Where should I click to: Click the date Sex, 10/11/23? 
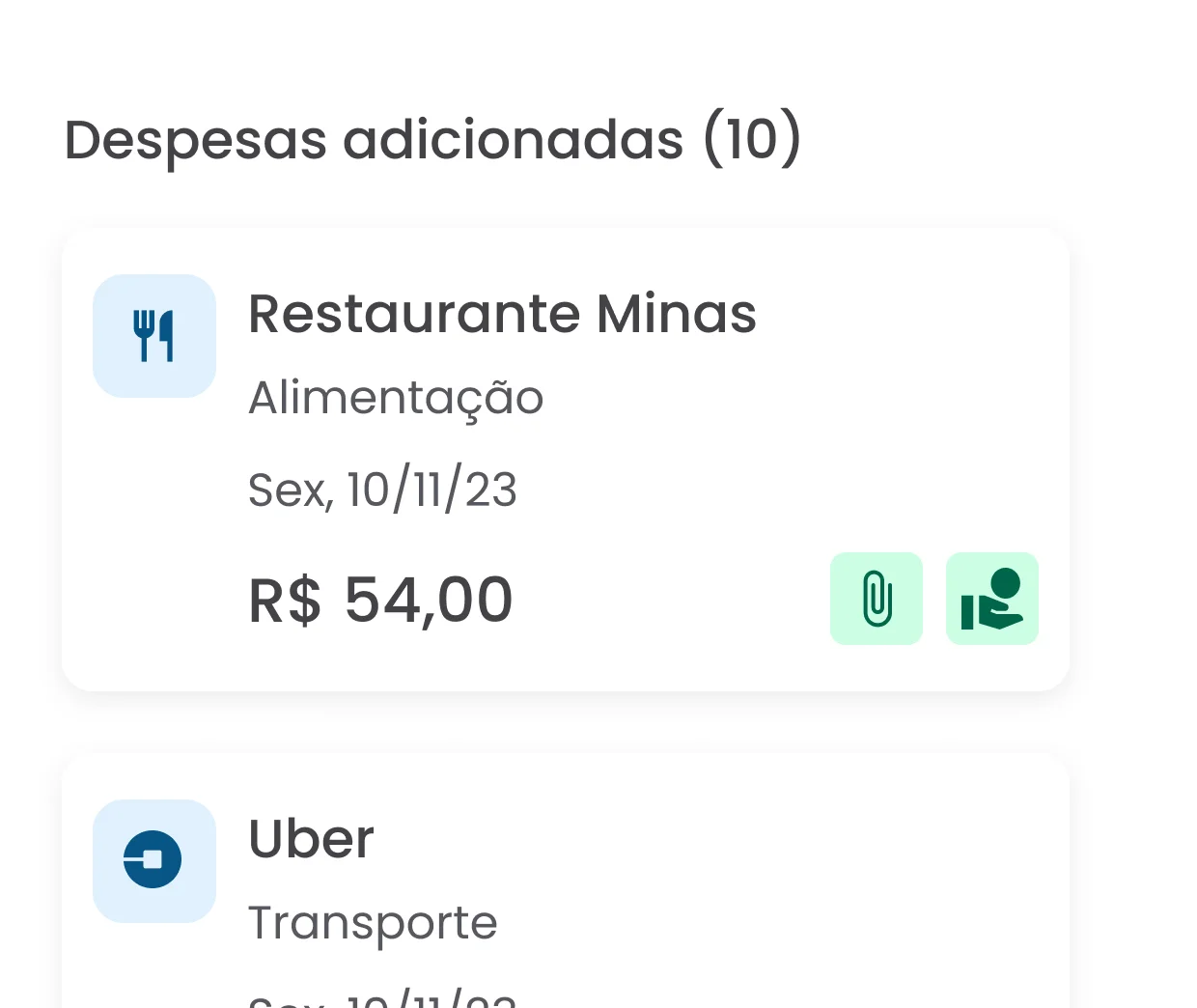pyautogui.click(x=382, y=490)
